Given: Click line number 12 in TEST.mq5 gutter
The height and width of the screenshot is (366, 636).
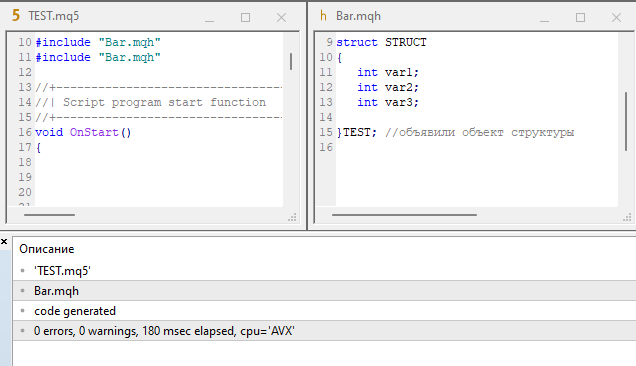Looking at the screenshot, I should point(25,72).
